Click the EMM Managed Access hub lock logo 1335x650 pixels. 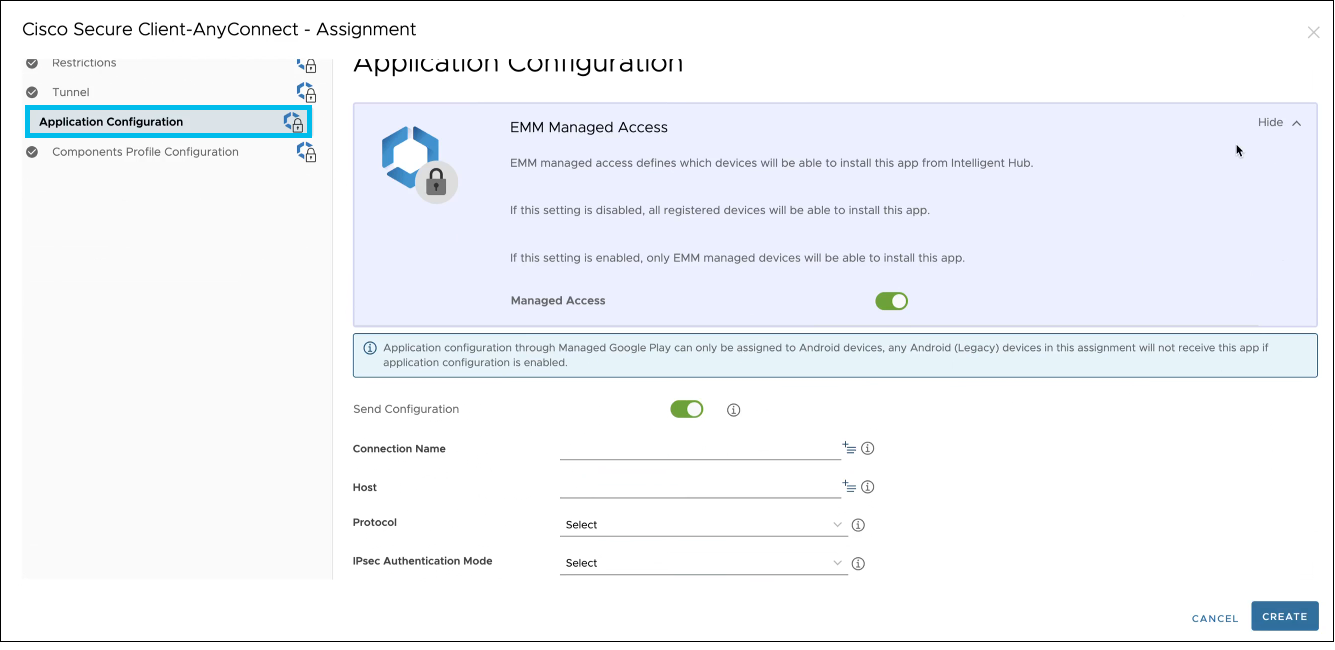(419, 164)
